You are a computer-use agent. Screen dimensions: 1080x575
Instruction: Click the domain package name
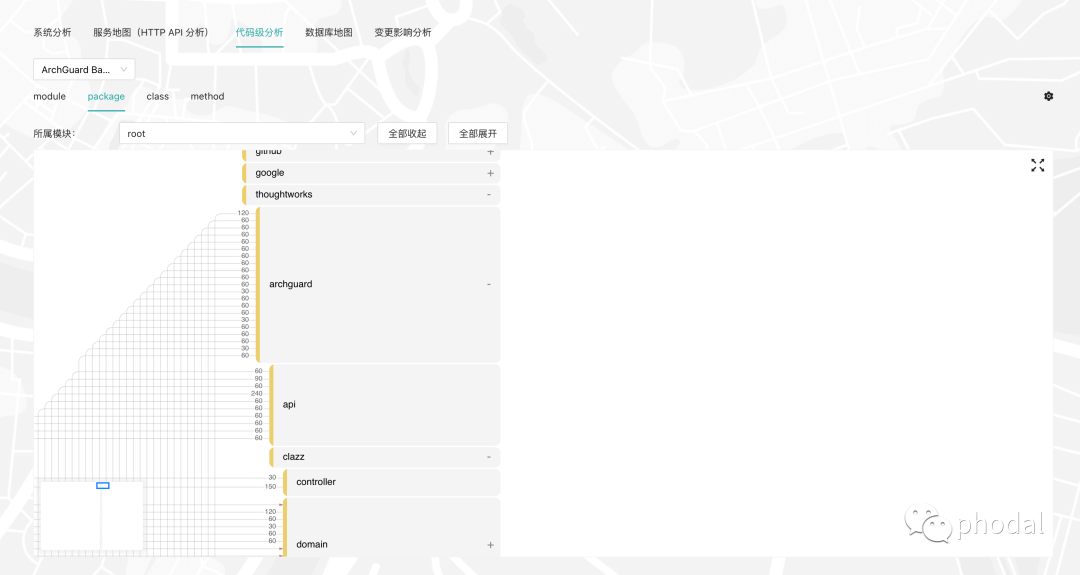point(312,544)
